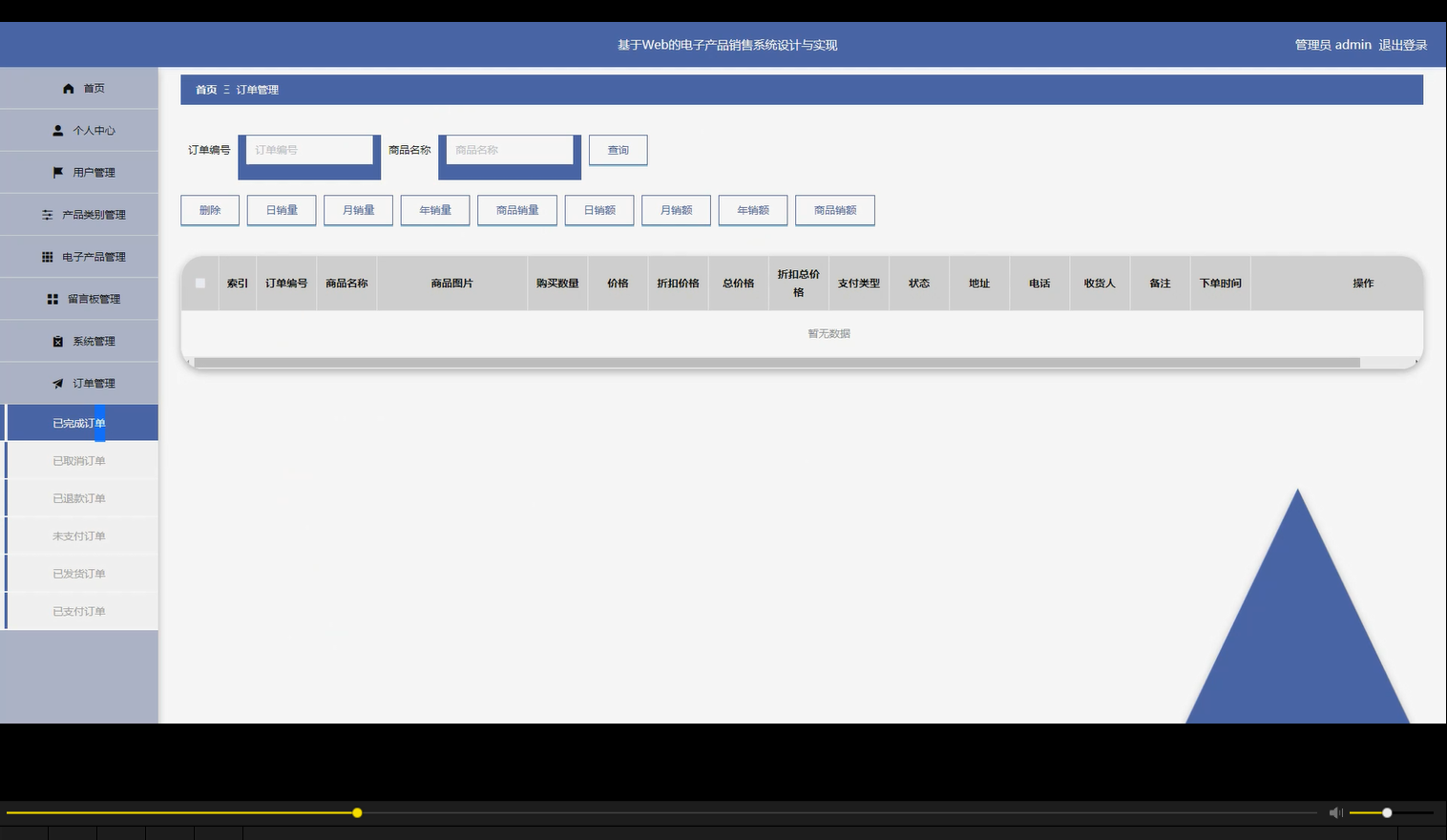Click the table horizontal scrollbar

point(777,363)
